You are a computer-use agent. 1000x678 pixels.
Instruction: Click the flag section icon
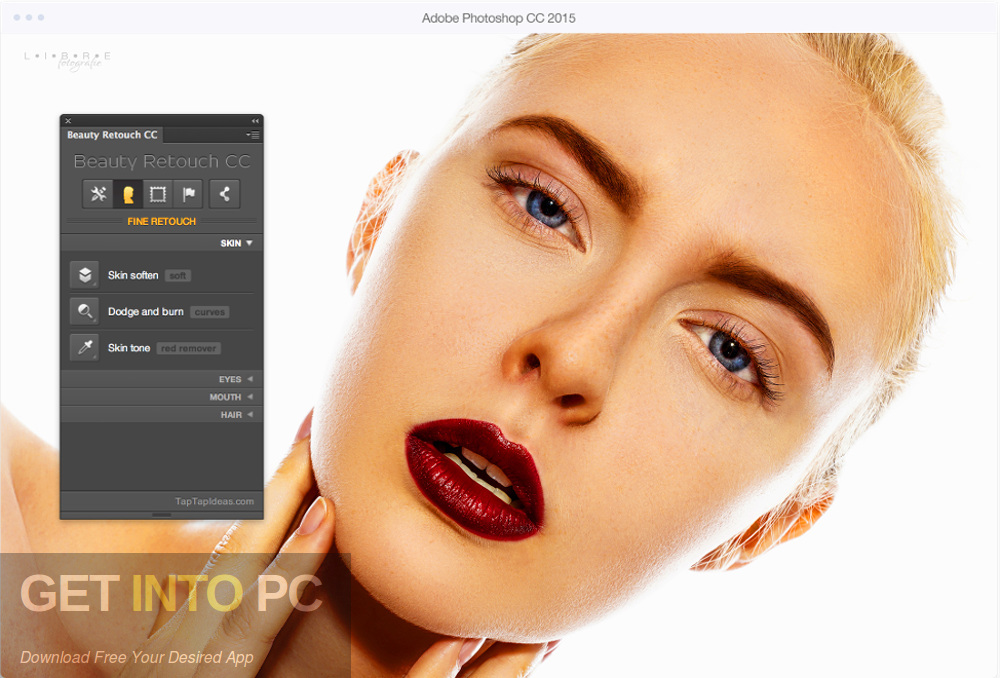pyautogui.click(x=188, y=194)
